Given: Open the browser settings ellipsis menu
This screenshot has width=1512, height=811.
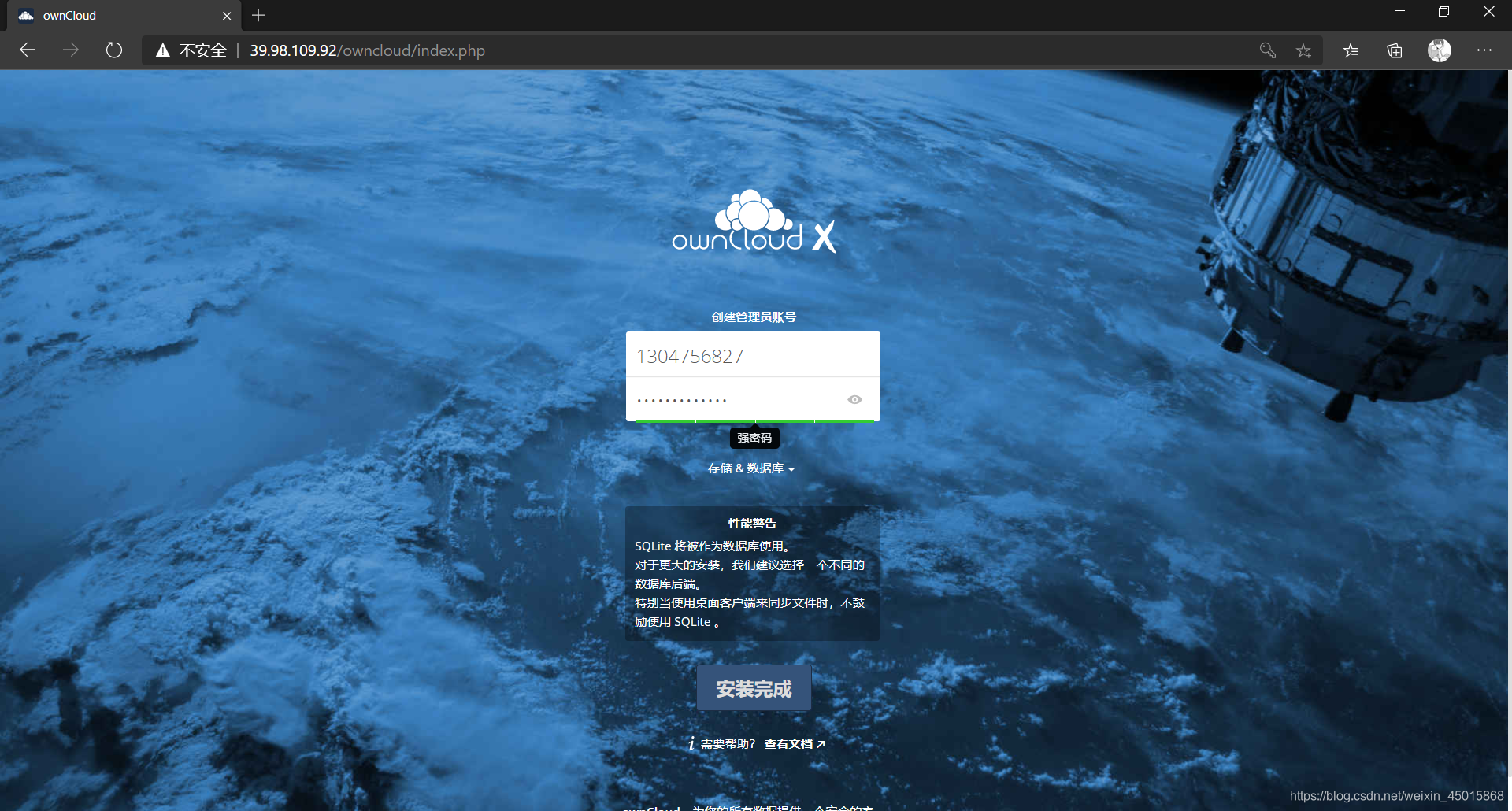Looking at the screenshot, I should pos(1484,50).
